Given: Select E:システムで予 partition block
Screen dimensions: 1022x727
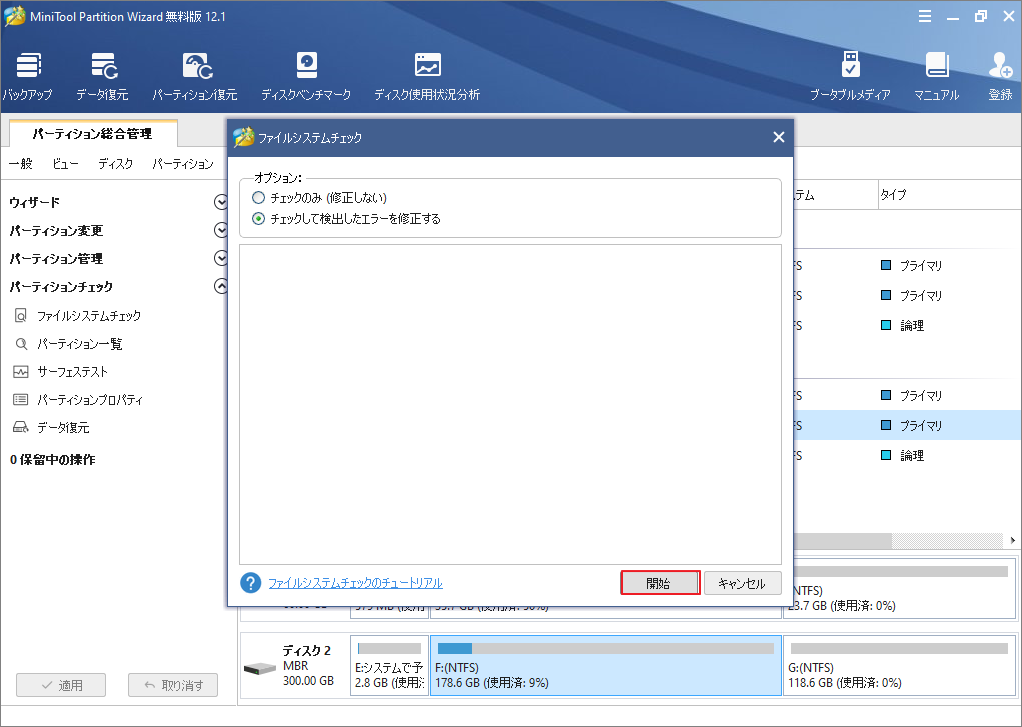Looking at the screenshot, I should coord(389,666).
